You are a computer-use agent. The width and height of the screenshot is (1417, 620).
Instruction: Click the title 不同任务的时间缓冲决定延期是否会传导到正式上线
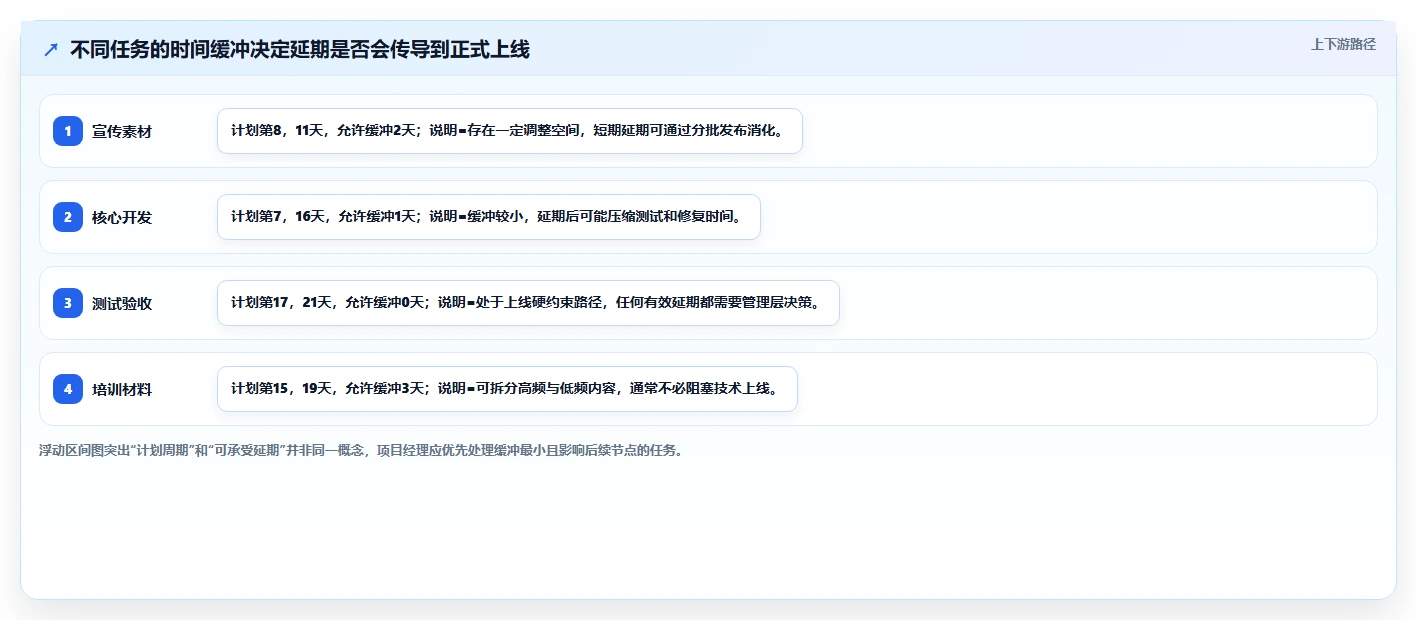click(x=300, y=49)
